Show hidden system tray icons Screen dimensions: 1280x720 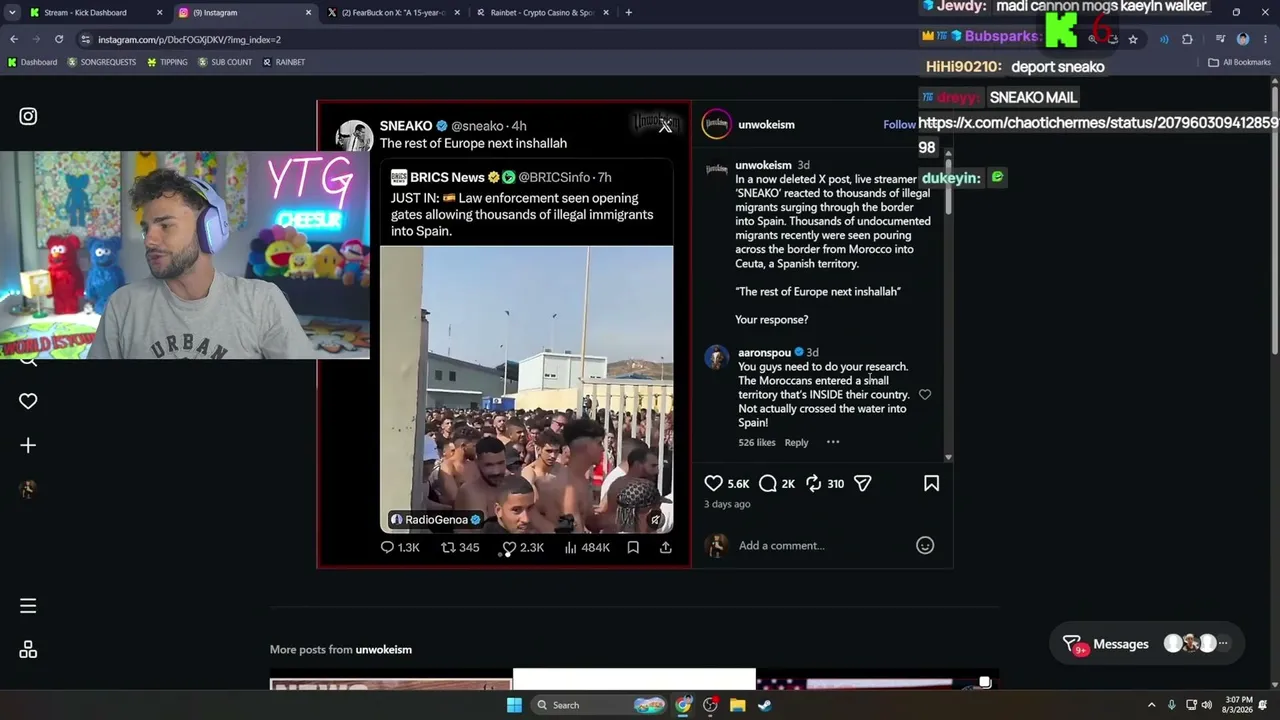tap(1151, 705)
